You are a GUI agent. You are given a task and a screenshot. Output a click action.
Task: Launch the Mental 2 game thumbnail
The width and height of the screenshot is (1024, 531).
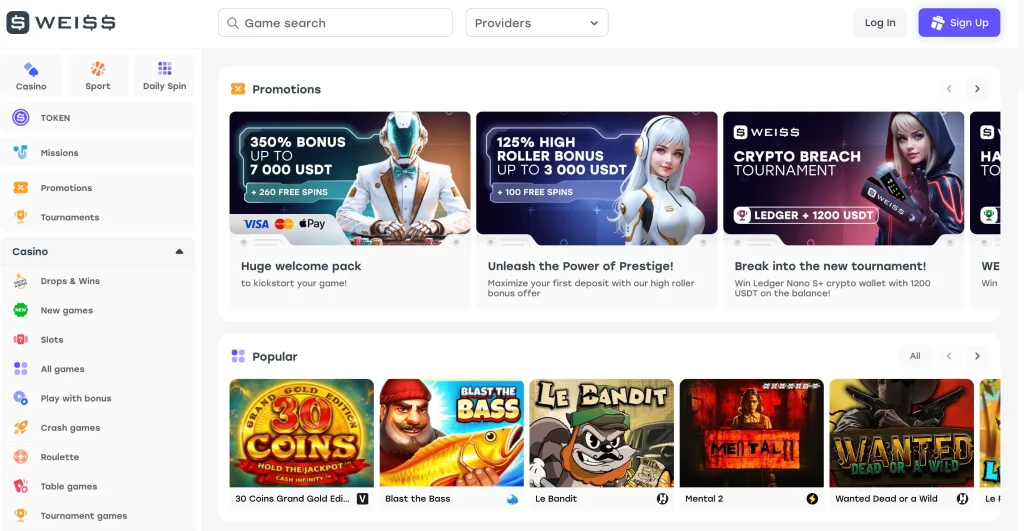tap(752, 433)
